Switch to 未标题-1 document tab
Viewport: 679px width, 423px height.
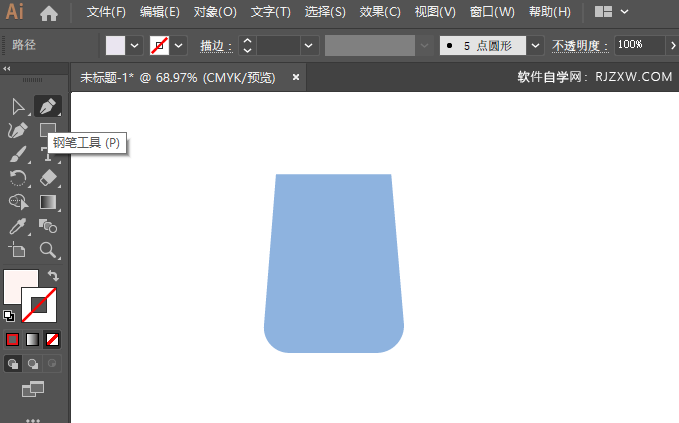[x=178, y=77]
